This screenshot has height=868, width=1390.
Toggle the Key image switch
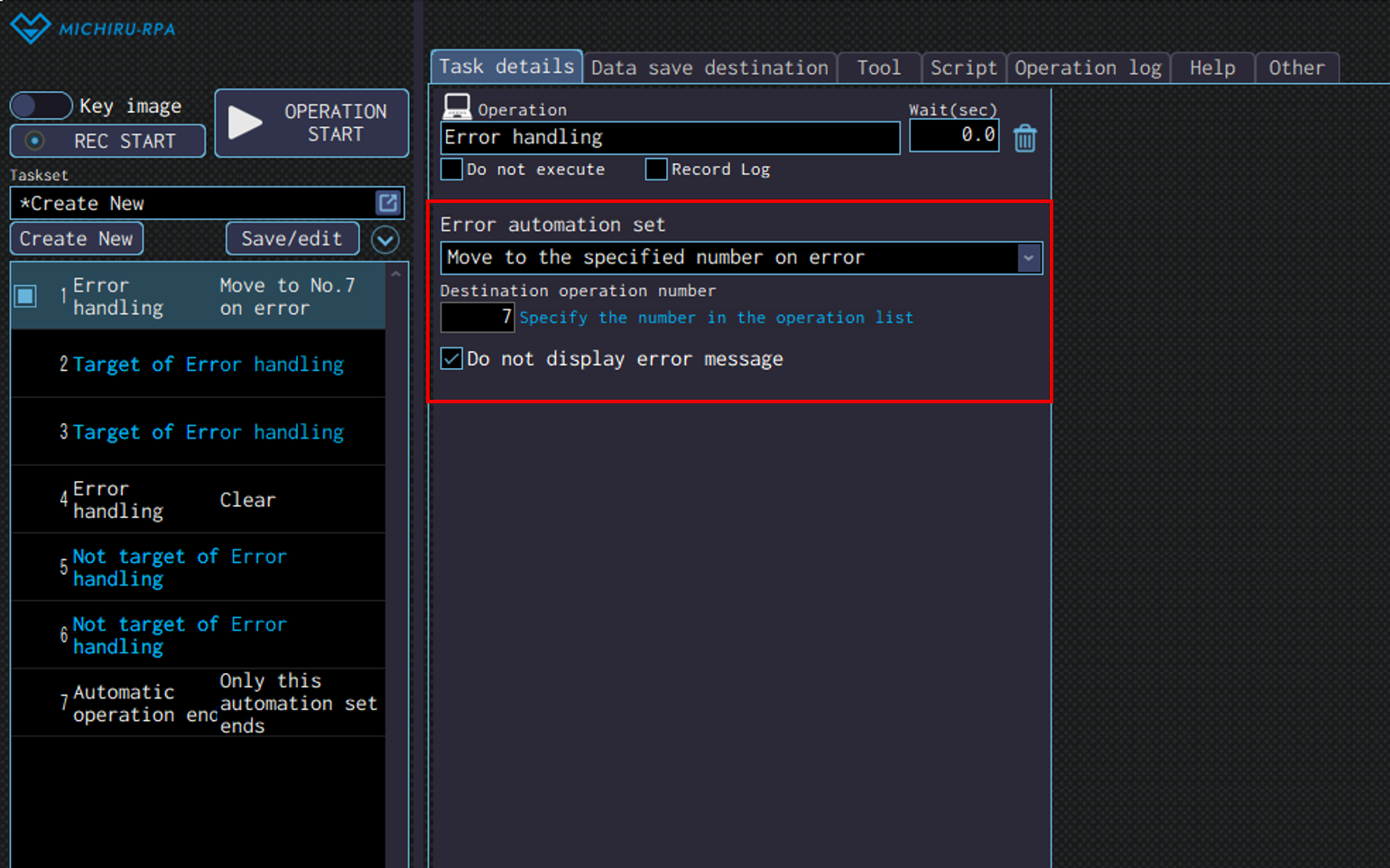click(41, 106)
